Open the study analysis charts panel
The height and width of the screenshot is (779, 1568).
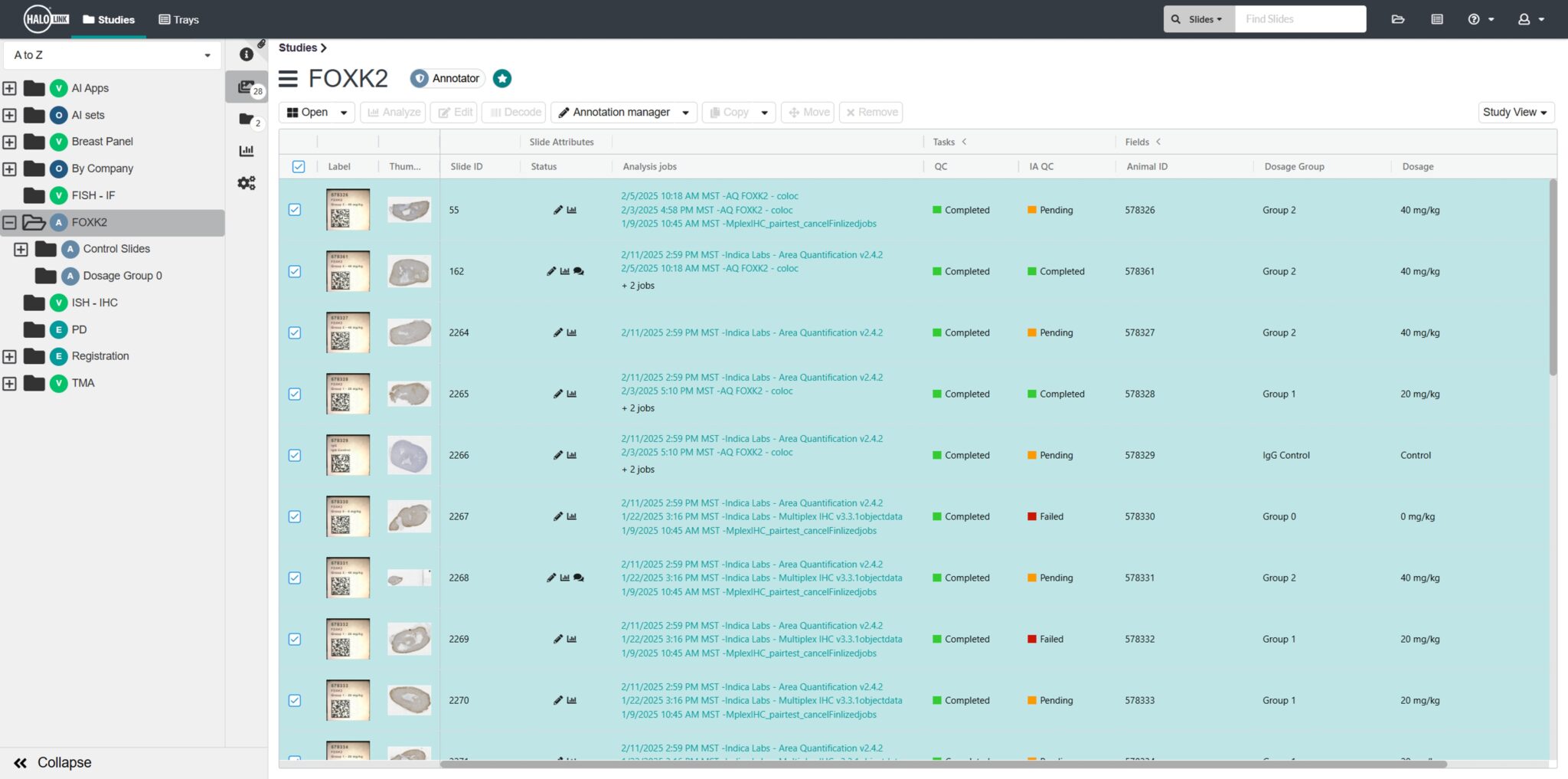(x=246, y=151)
